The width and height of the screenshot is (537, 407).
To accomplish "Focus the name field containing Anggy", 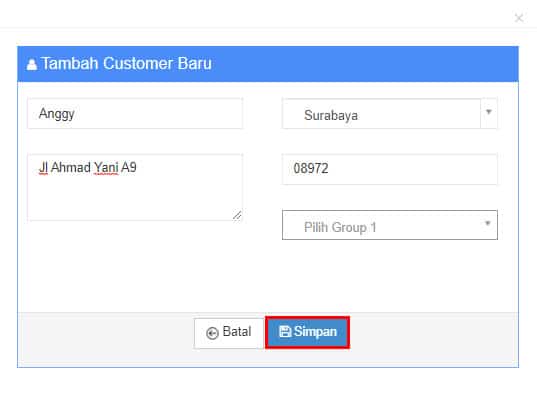I will [135, 114].
